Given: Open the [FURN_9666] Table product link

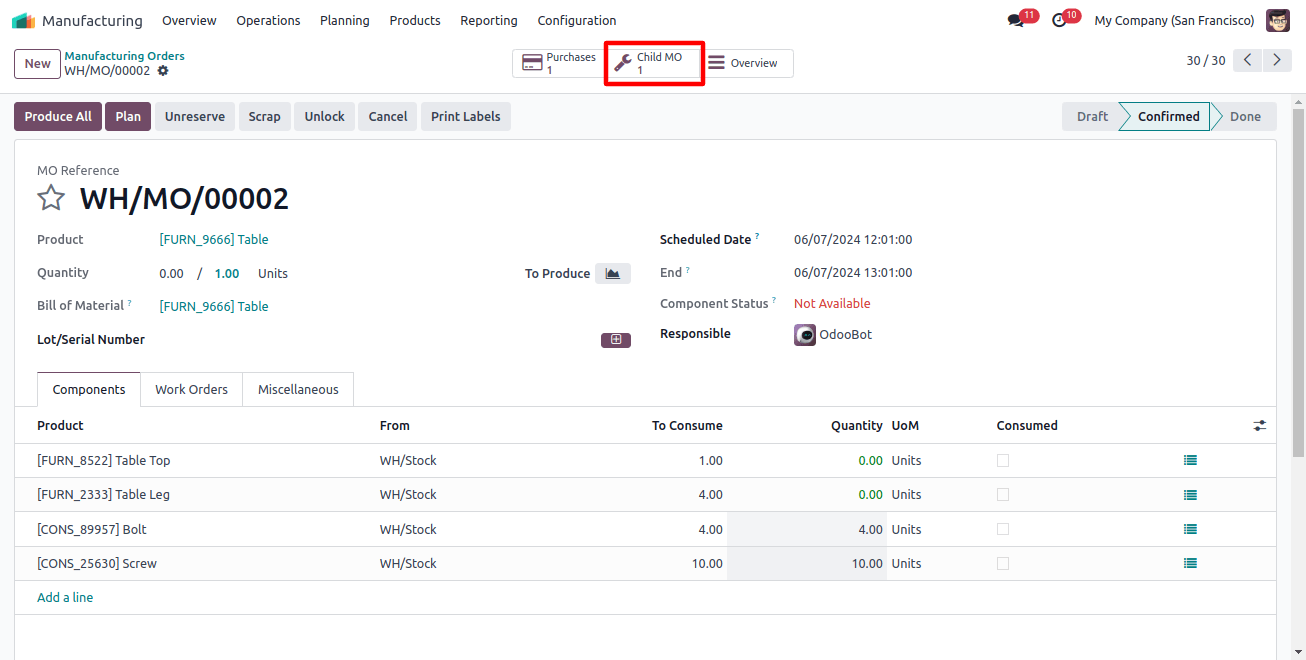Looking at the screenshot, I should (x=214, y=240).
